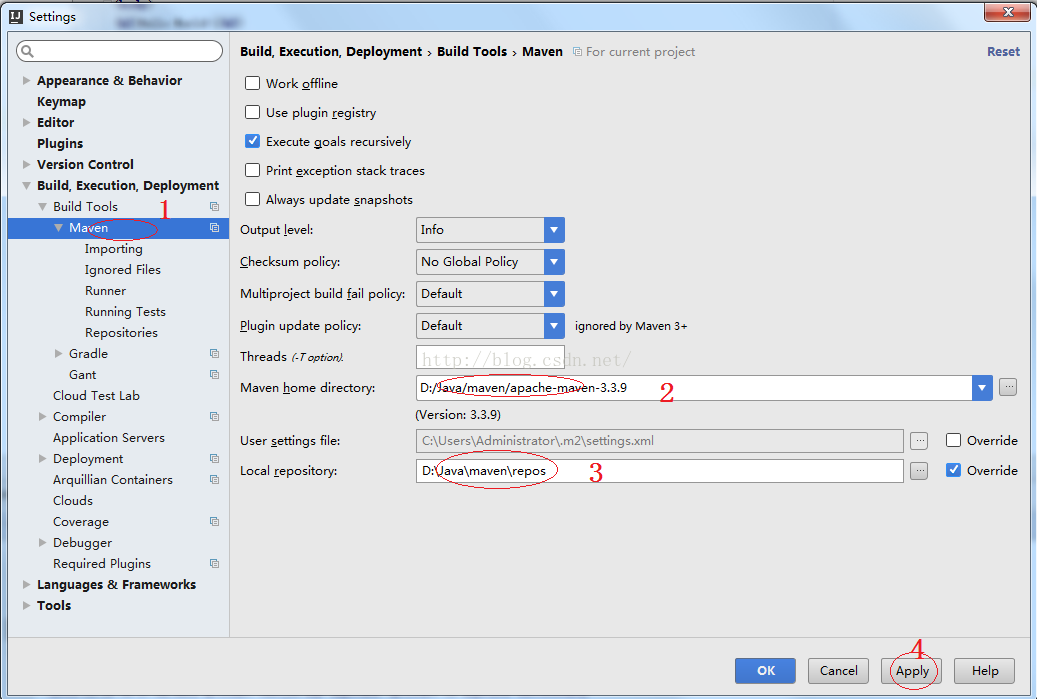Browse for Maven home directory
Viewport: 1037px width, 699px height.
point(1007,387)
